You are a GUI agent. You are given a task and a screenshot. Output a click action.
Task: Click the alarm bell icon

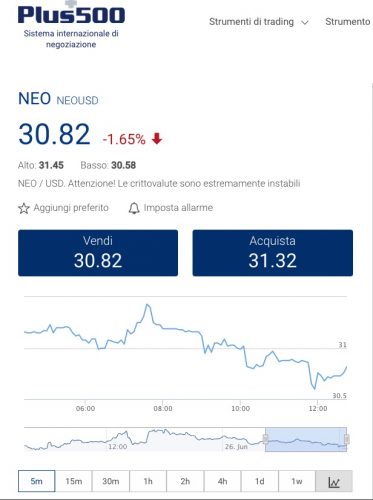[x=134, y=208]
